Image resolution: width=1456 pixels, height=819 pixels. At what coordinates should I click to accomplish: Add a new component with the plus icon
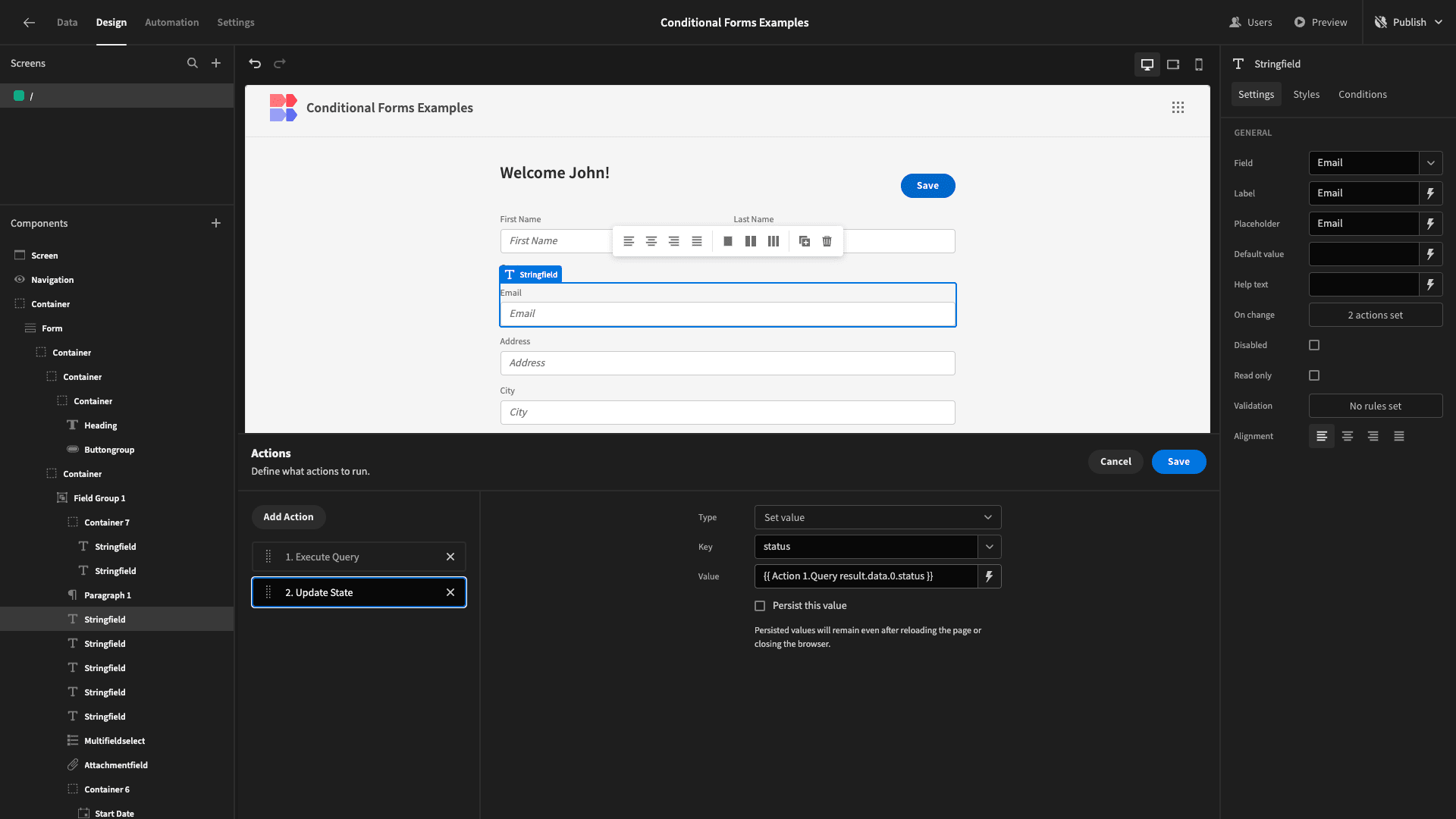216,223
